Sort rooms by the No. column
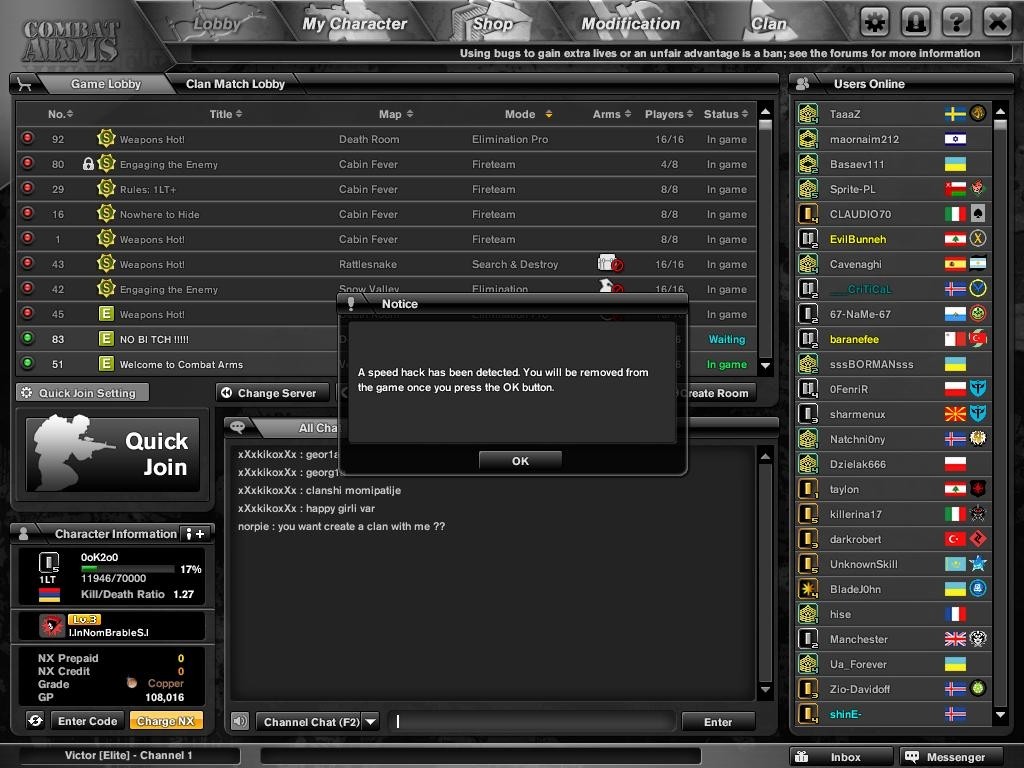Screen dimensions: 1024x768 60,114
